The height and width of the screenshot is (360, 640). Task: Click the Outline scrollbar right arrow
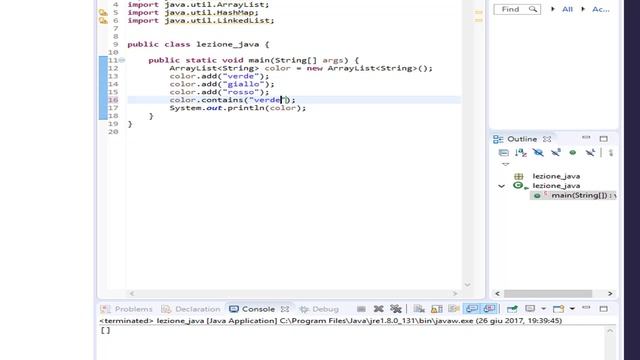click(x=610, y=293)
